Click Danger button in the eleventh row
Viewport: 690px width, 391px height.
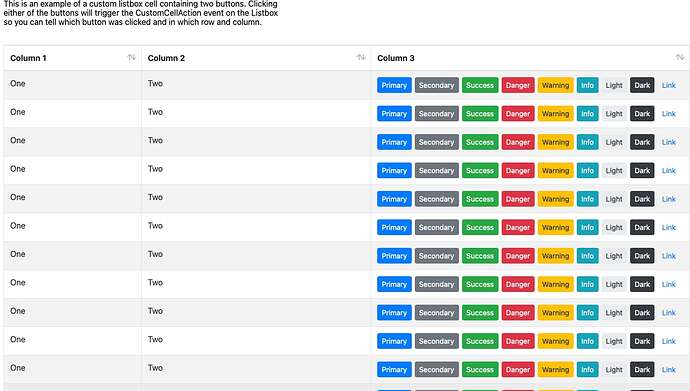(x=518, y=370)
